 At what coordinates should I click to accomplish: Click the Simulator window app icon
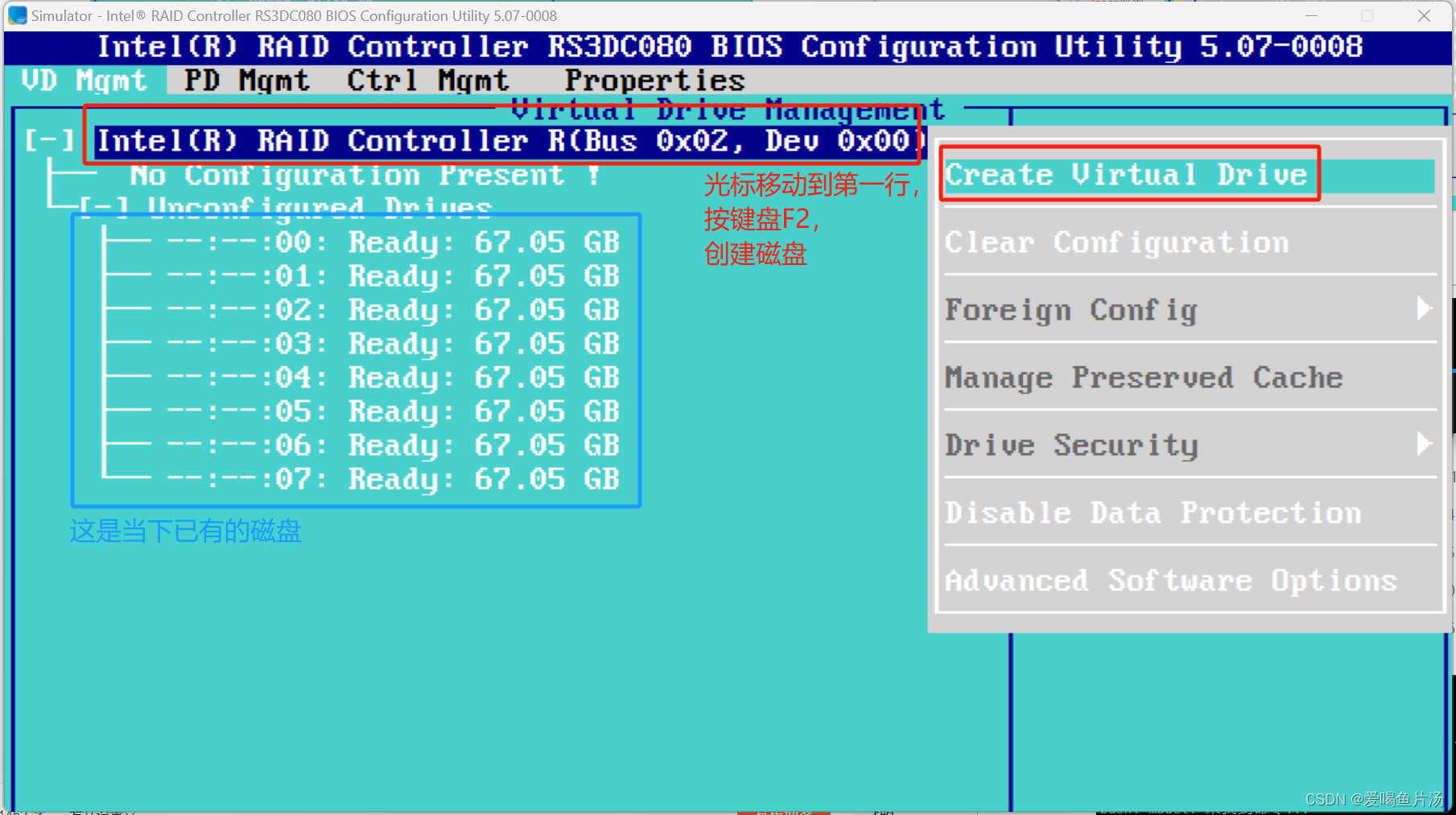[x=17, y=15]
